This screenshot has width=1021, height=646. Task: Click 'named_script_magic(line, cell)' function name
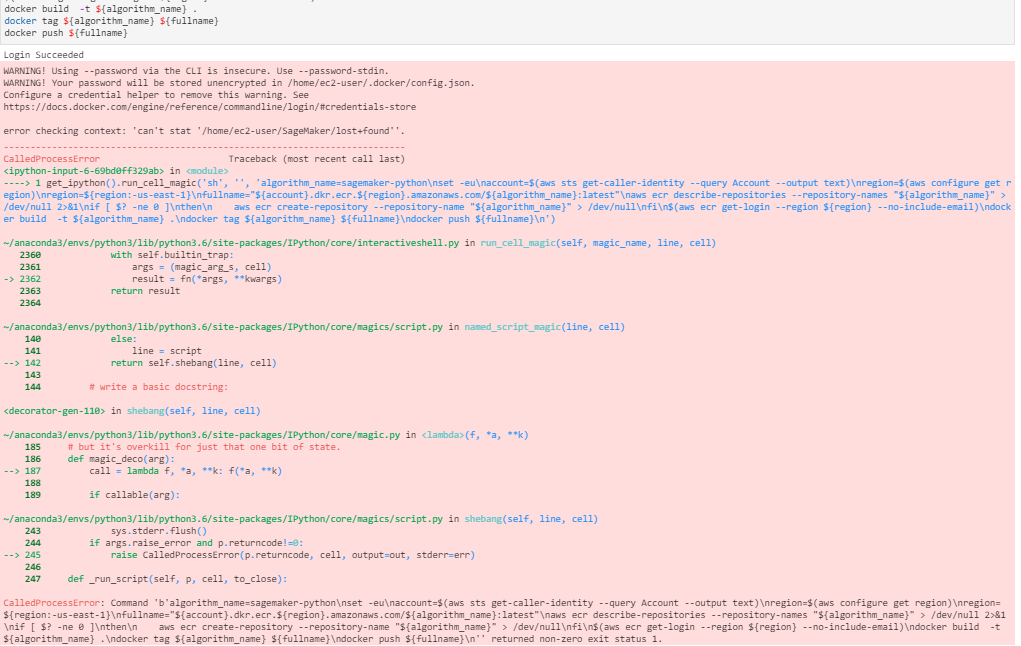click(x=544, y=327)
